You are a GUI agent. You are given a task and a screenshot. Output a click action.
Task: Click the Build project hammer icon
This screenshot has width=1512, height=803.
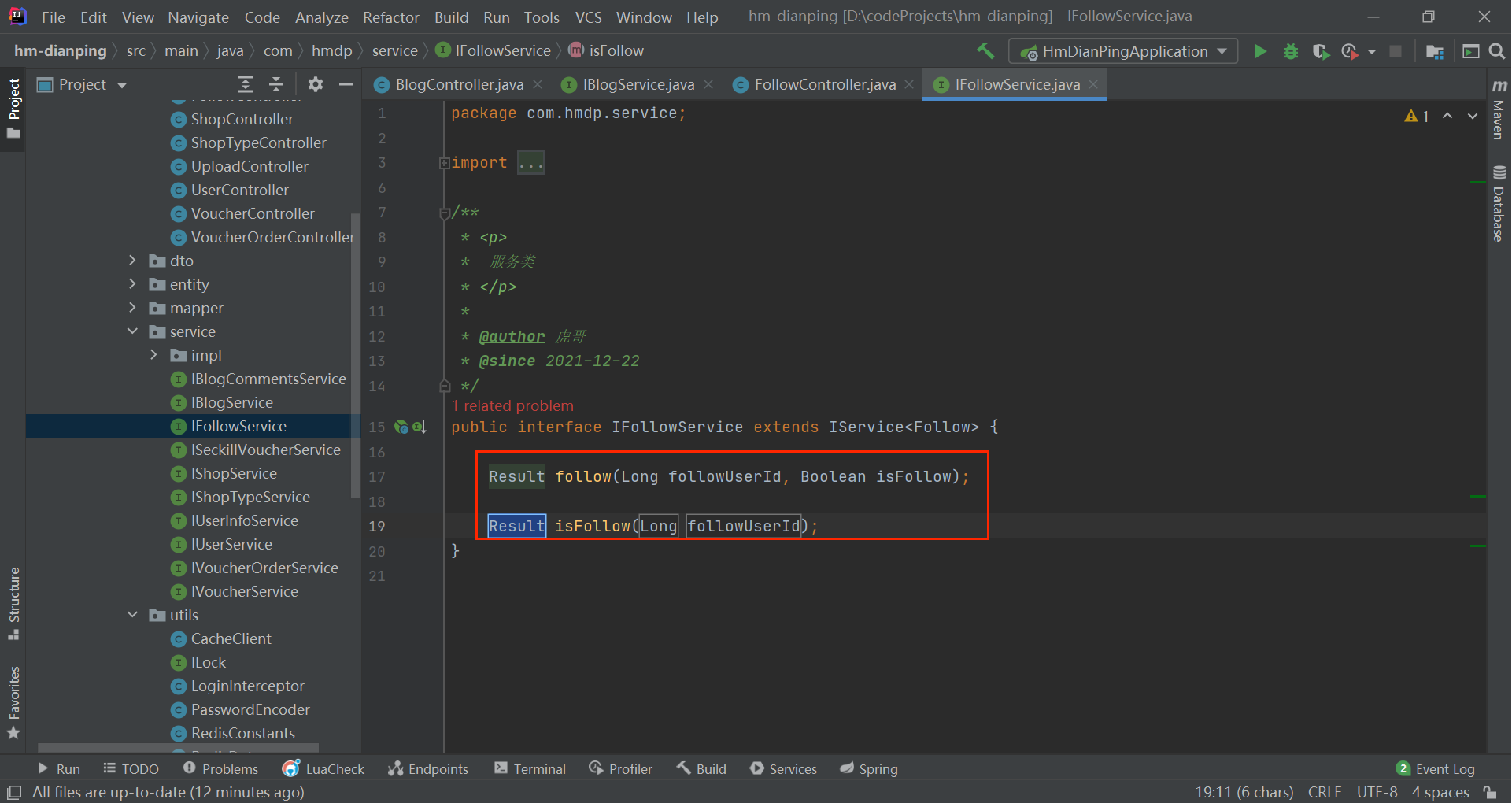point(985,51)
